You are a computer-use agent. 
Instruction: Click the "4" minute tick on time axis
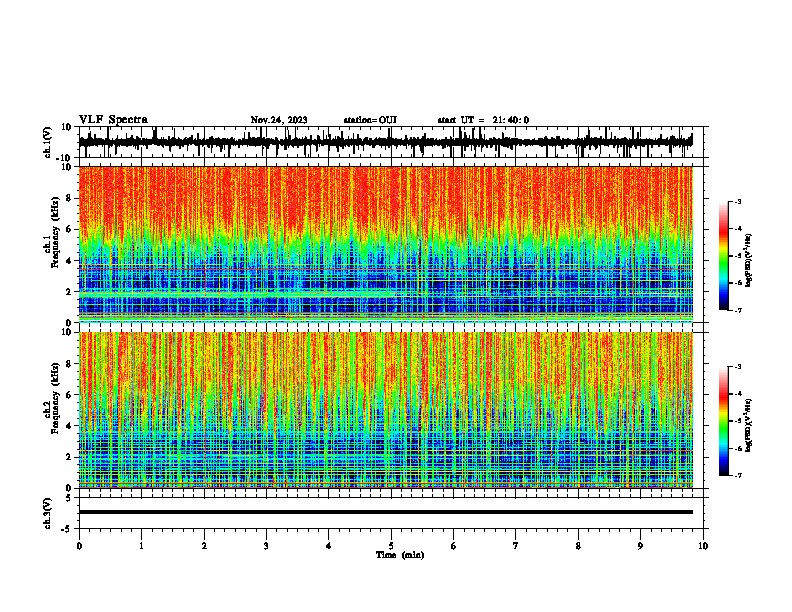[x=328, y=546]
